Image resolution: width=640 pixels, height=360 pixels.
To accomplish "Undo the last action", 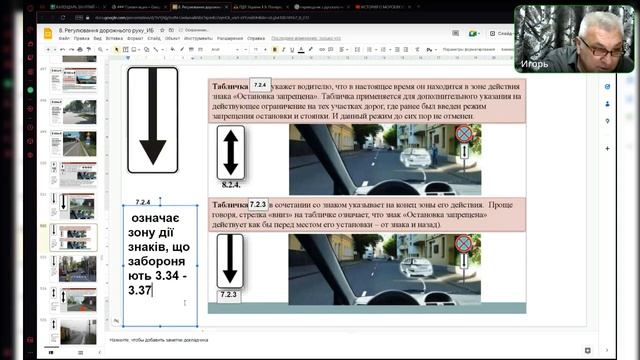I will [x=62, y=49].
